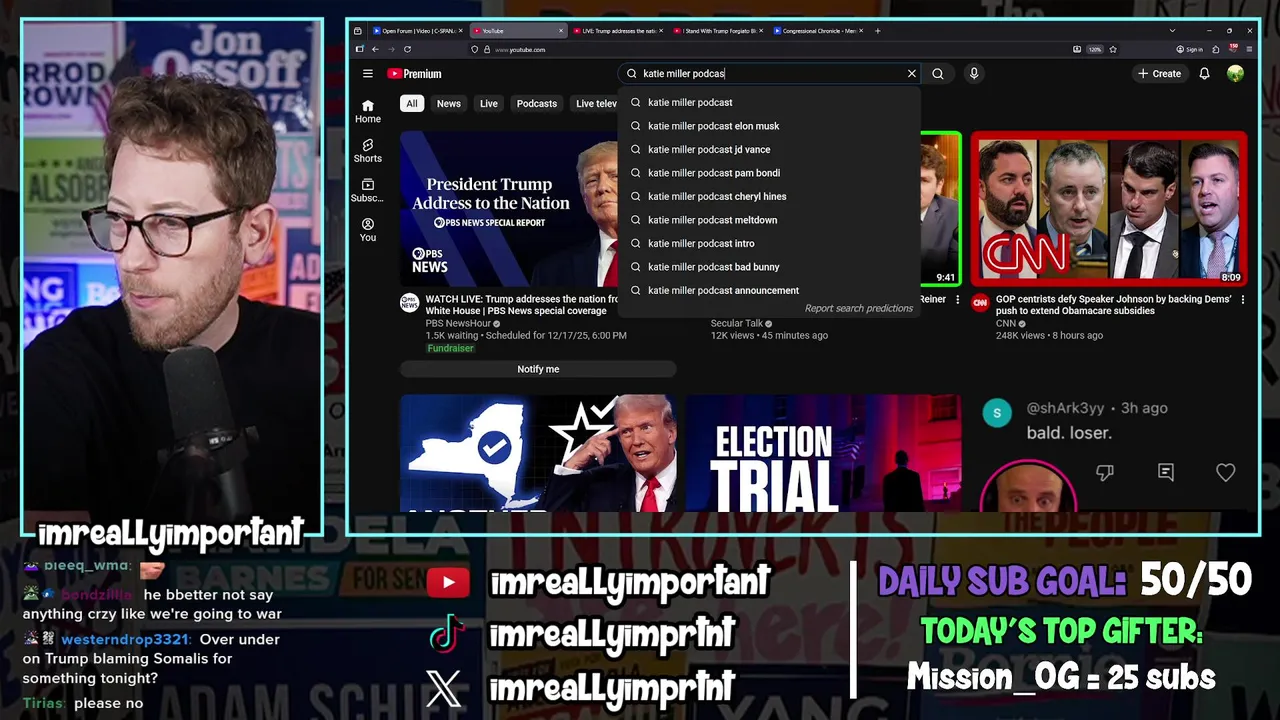
Task: Dislike the shArk3yy comment
Action: point(1105,472)
